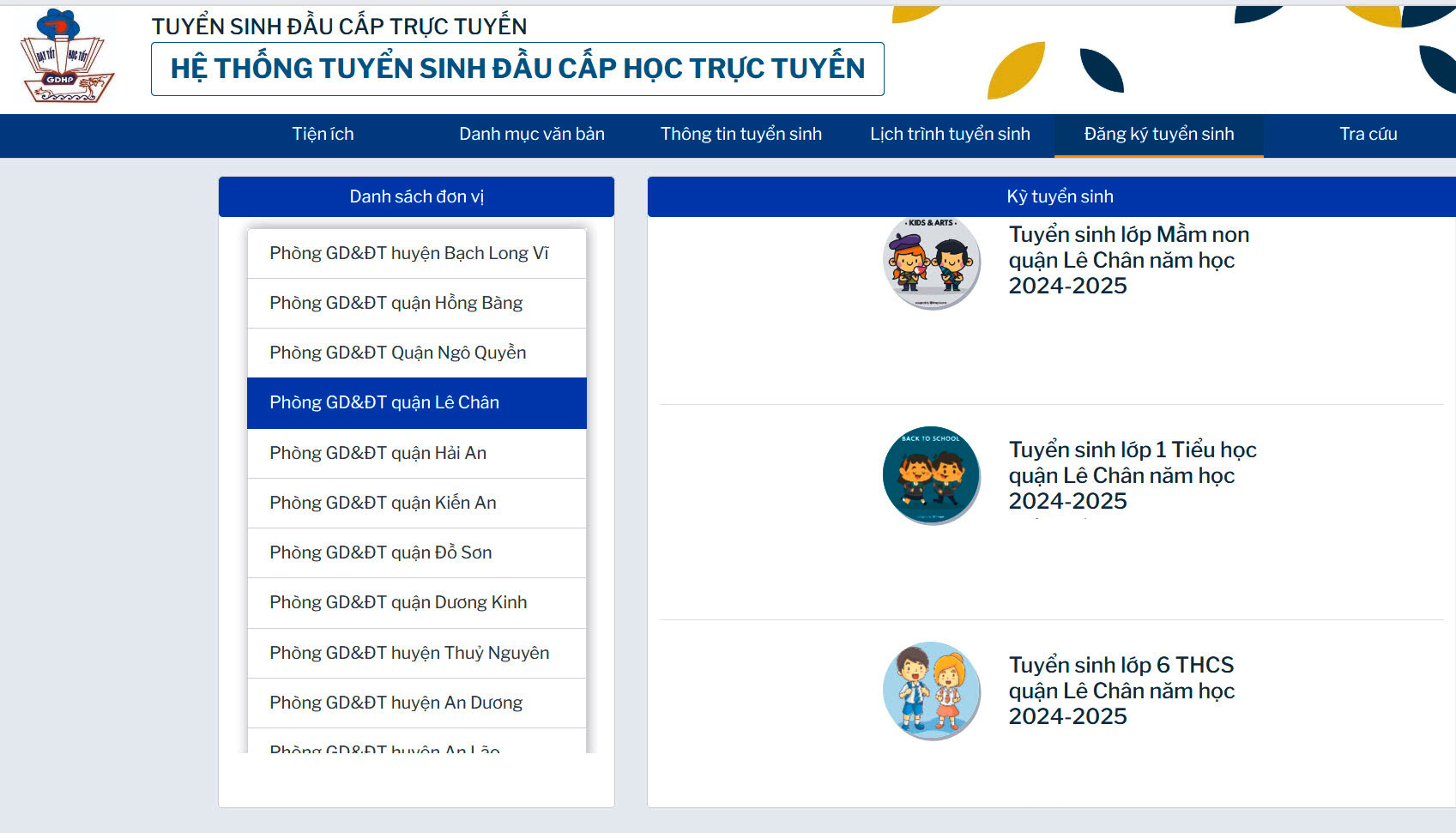The height and width of the screenshot is (833, 1456).
Task: Choose Phòng GD&ĐT quận Kiến An
Action: point(383,504)
